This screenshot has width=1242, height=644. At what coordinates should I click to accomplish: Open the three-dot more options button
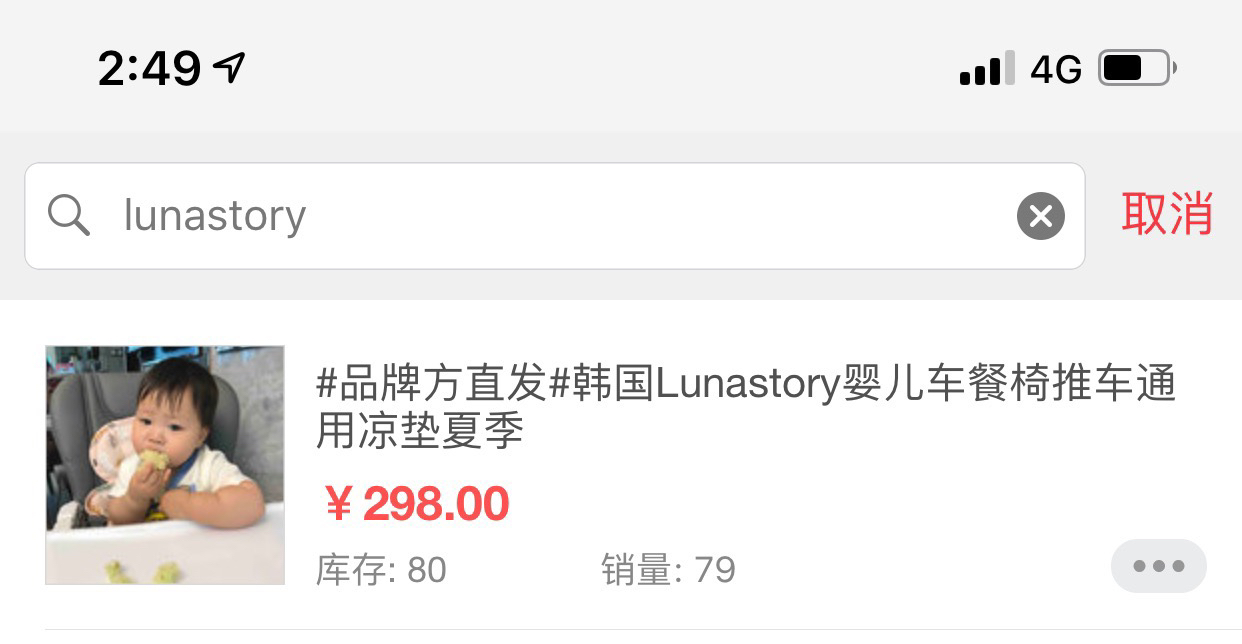click(x=1158, y=566)
